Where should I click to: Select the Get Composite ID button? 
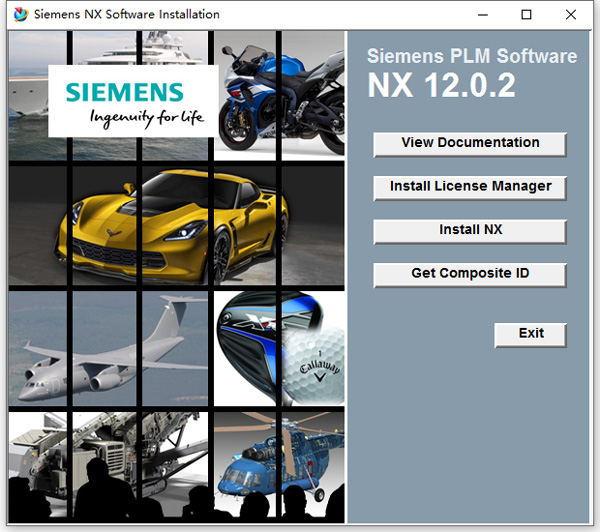470,274
